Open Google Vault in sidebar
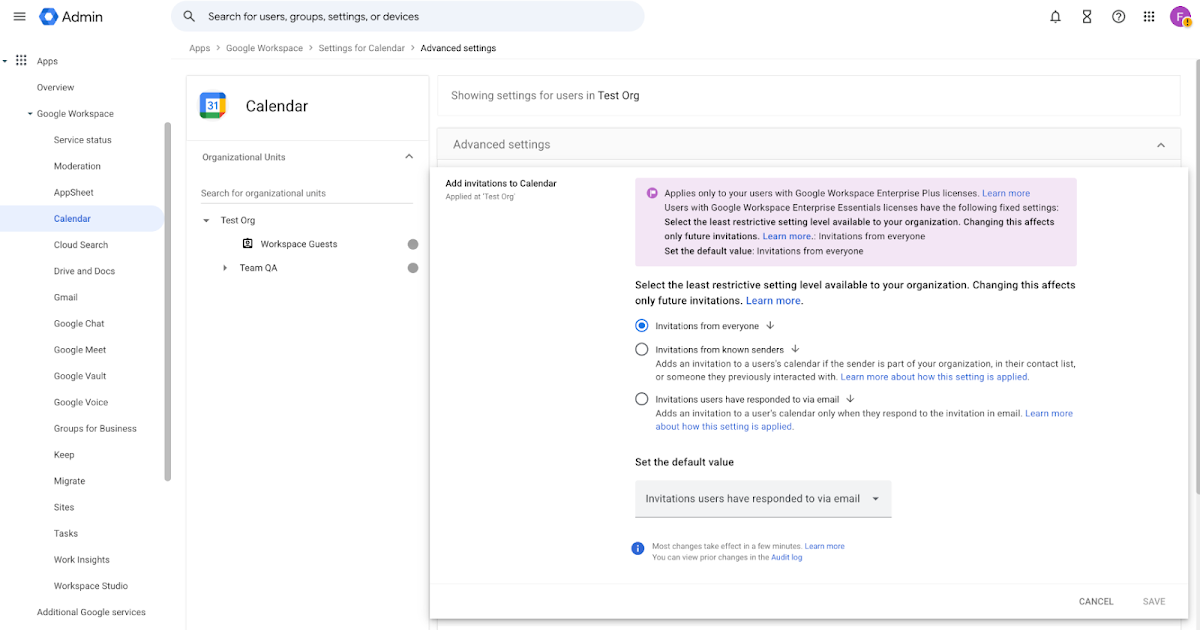Screen dimensions: 1200x630 click(80, 376)
